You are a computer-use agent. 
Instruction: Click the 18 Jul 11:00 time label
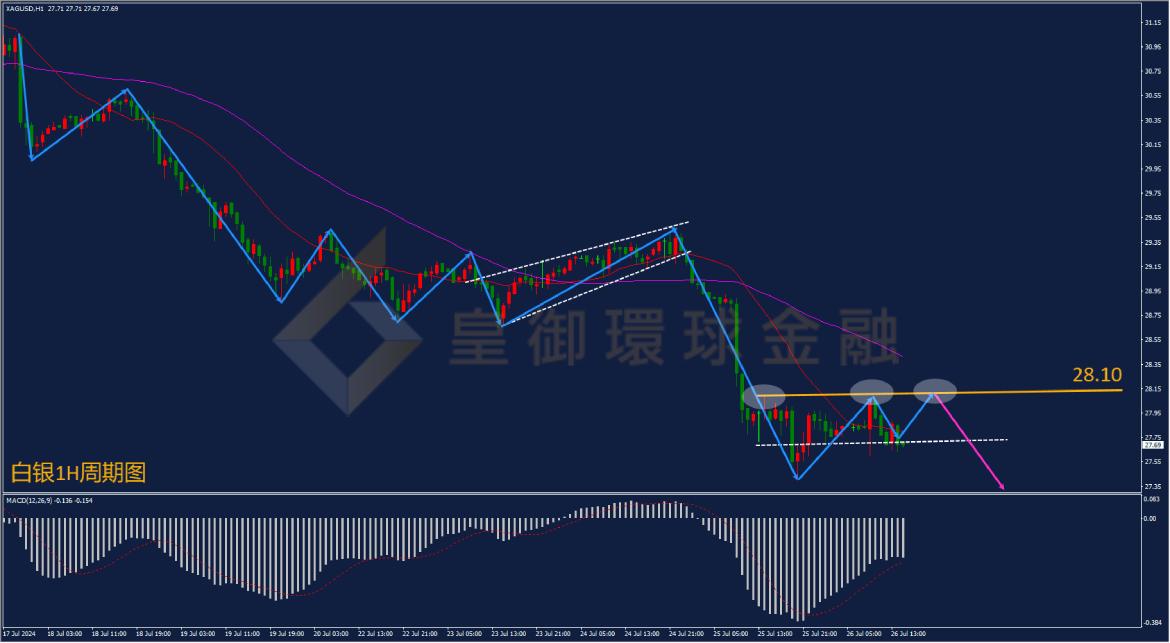pyautogui.click(x=109, y=634)
